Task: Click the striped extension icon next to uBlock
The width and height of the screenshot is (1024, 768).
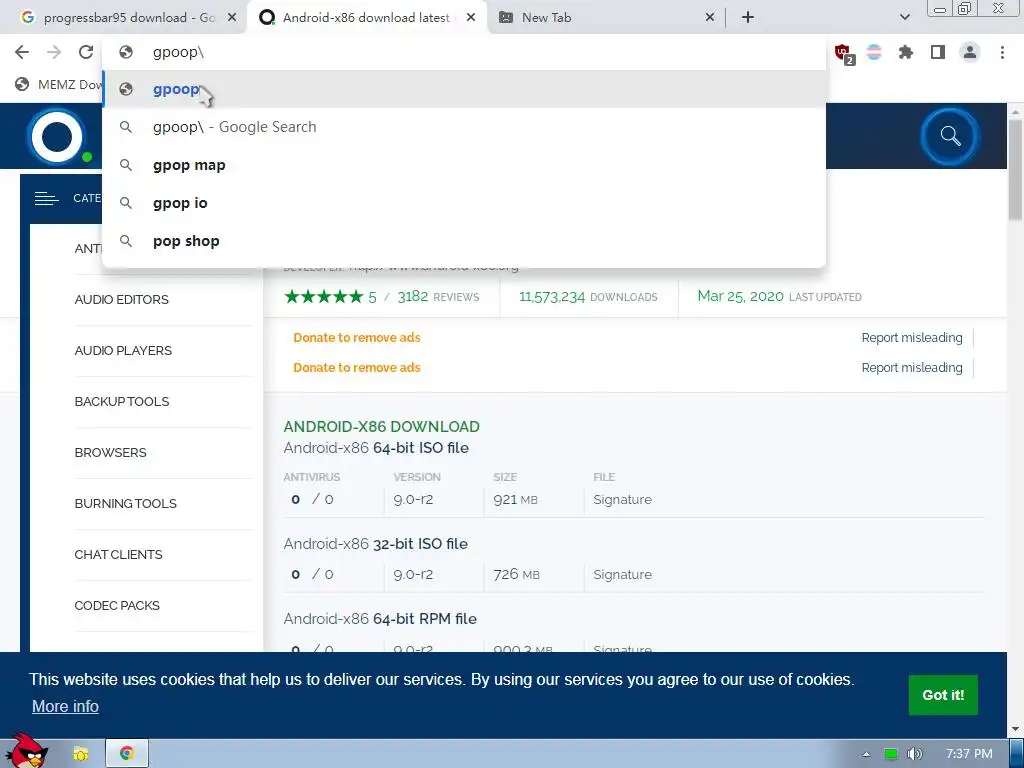Action: coord(874,52)
